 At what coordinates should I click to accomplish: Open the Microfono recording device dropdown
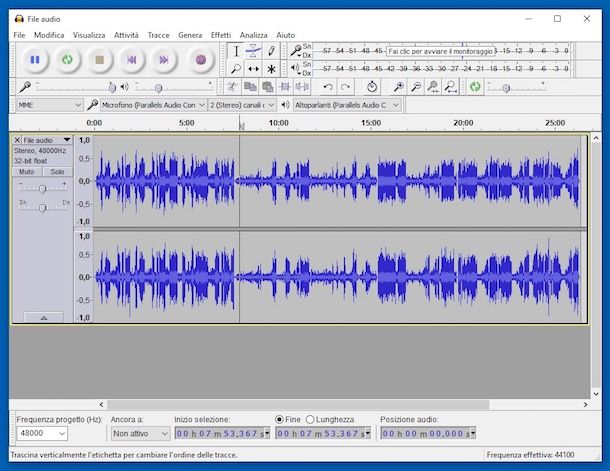pos(153,105)
